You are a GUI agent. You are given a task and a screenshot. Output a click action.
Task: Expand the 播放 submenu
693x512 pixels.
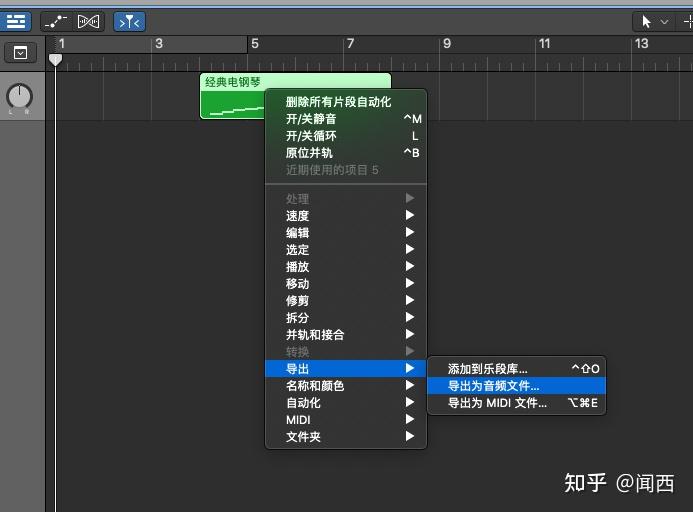click(346, 267)
